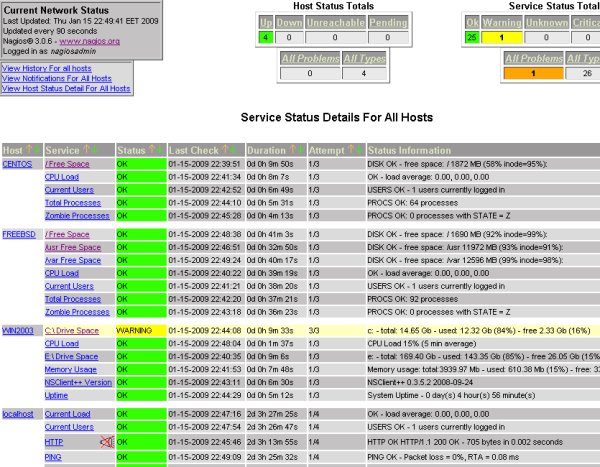Open the www.nagios.org link
This screenshot has width=600, height=467.
point(89,41)
